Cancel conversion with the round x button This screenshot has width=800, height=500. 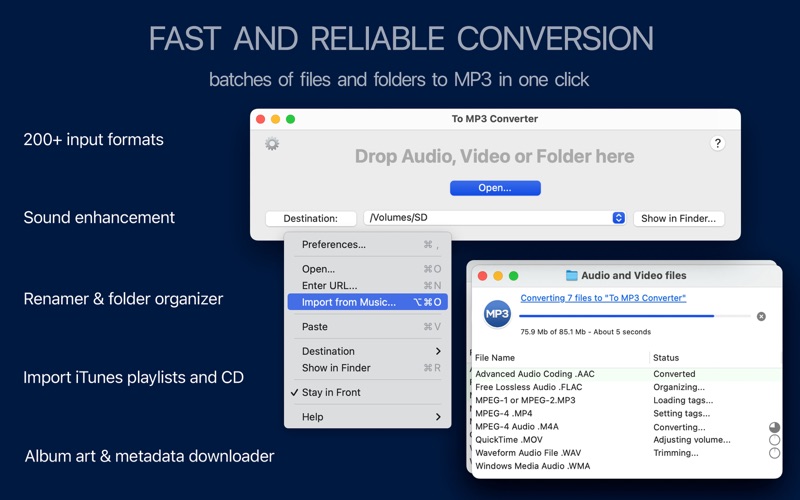point(761,316)
